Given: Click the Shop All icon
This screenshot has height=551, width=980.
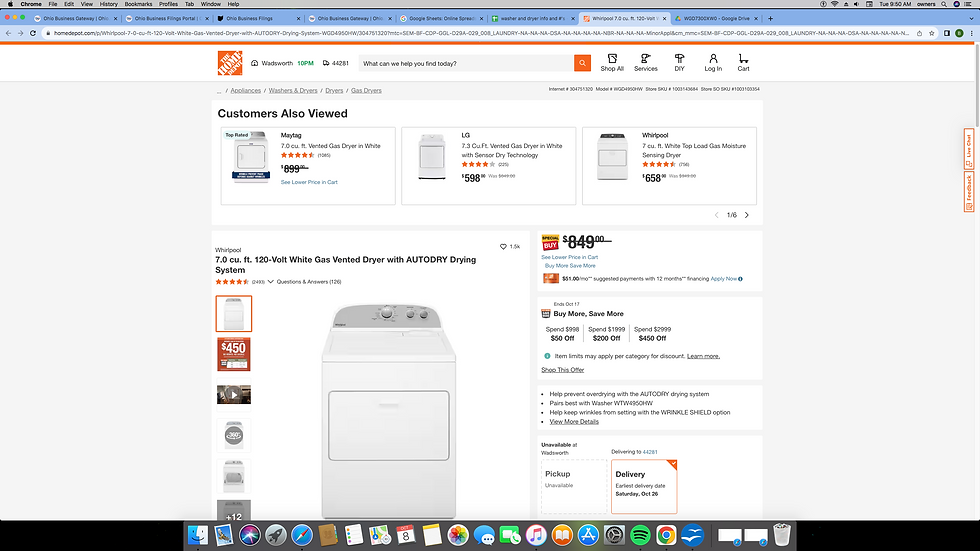Looking at the screenshot, I should pyautogui.click(x=612, y=62).
